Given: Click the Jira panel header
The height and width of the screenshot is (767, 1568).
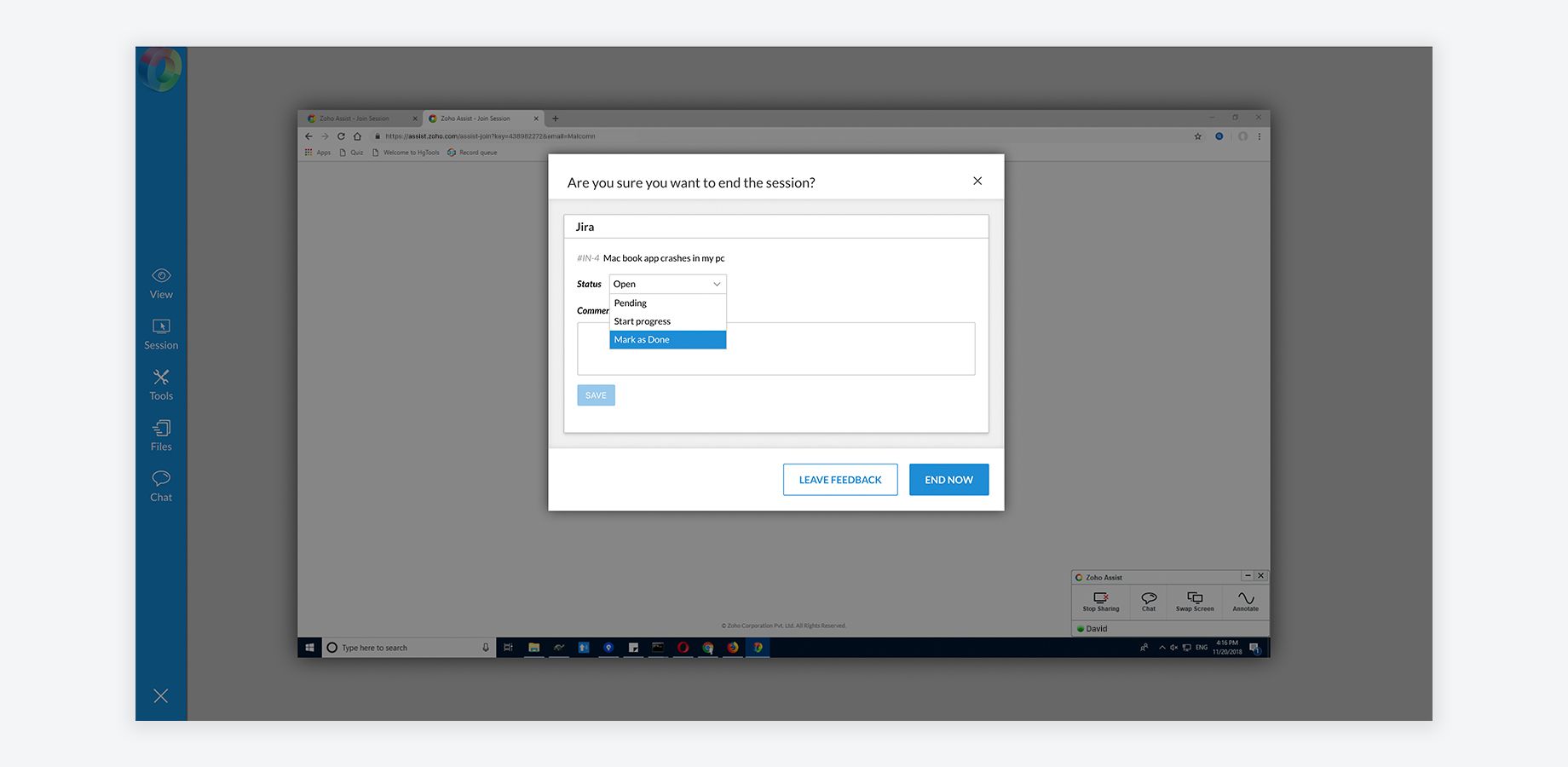Looking at the screenshot, I should pyautogui.click(x=775, y=227).
